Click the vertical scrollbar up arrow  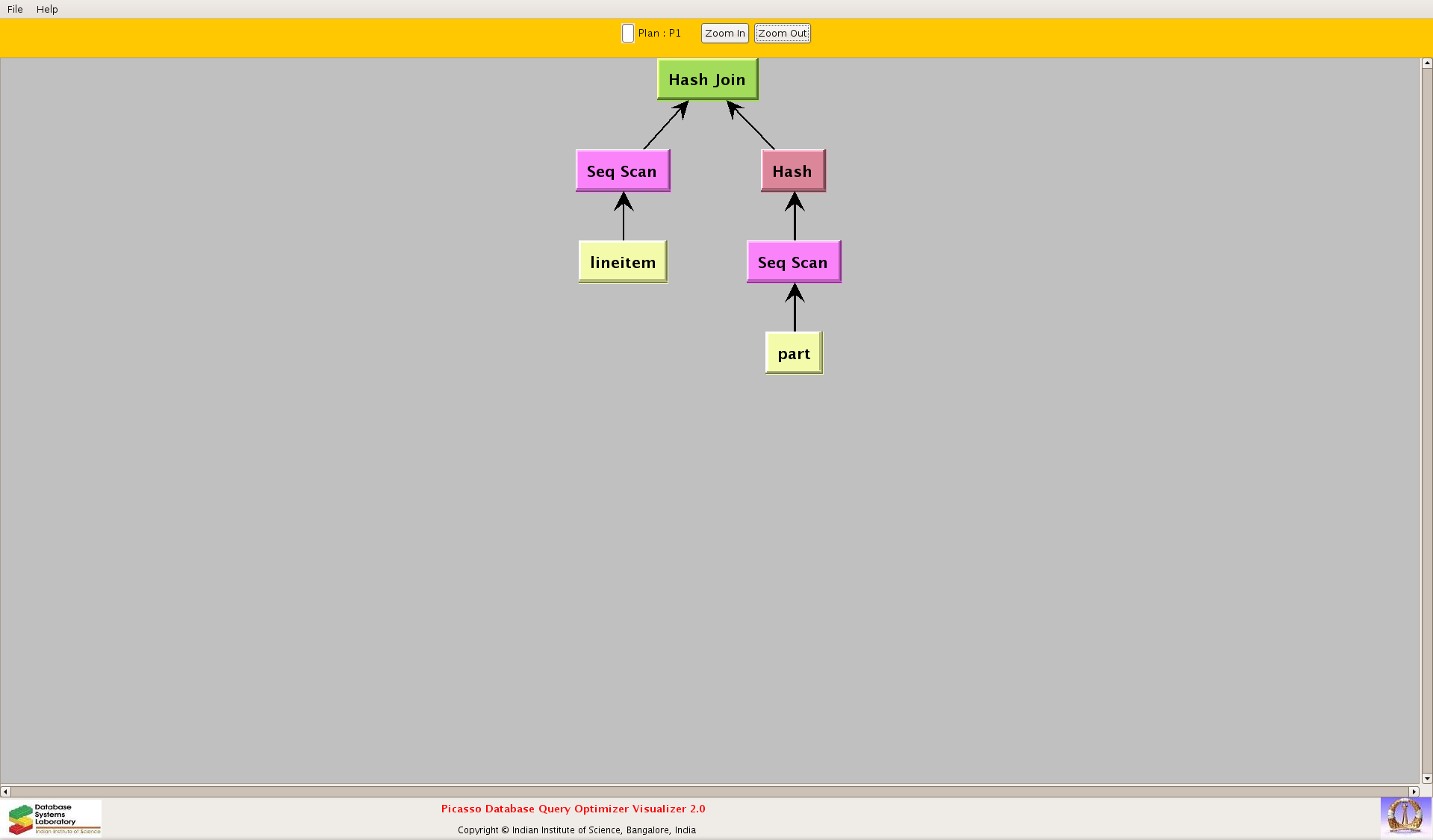1426,63
